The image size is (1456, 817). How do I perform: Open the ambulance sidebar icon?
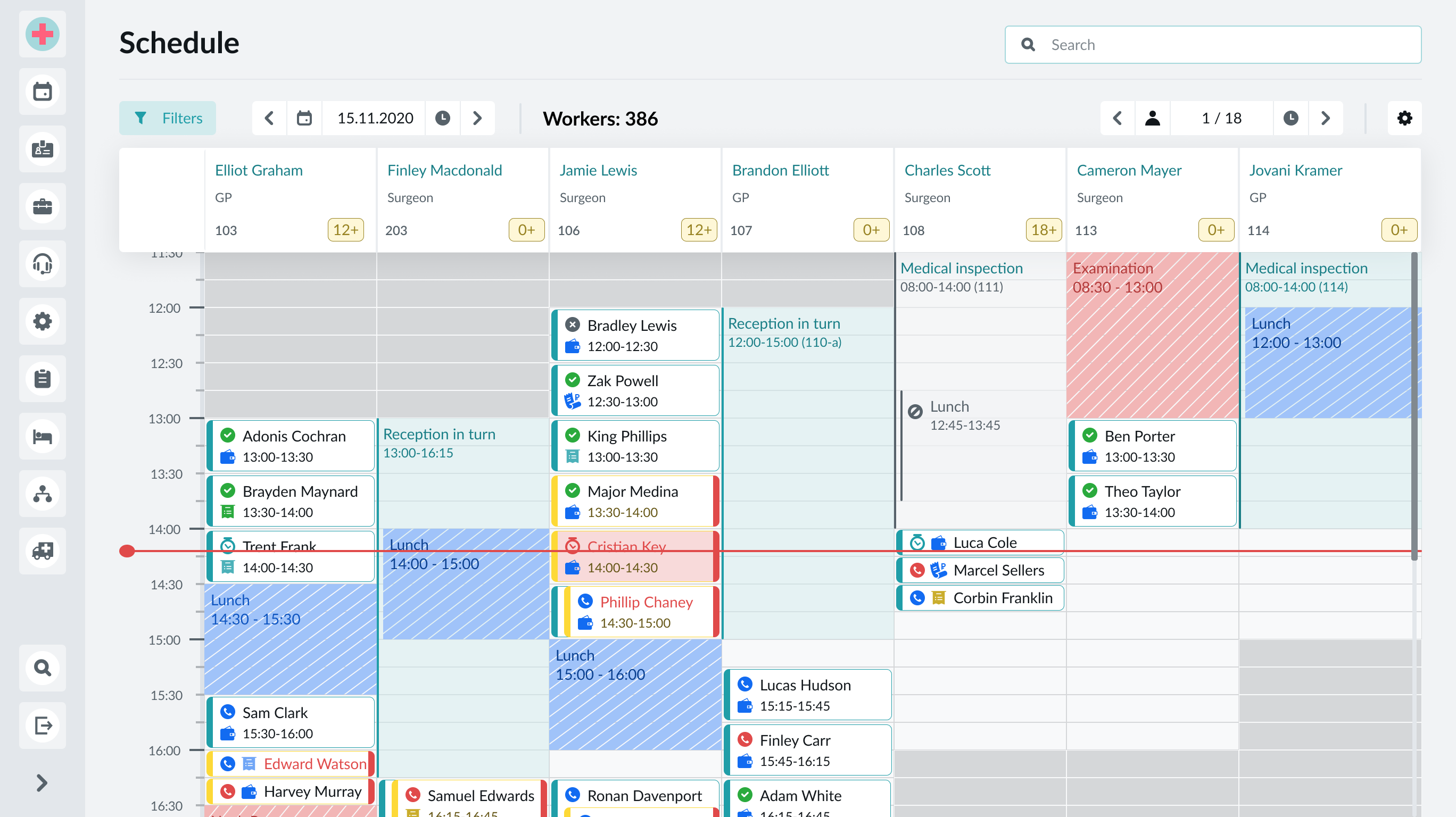pos(43,551)
